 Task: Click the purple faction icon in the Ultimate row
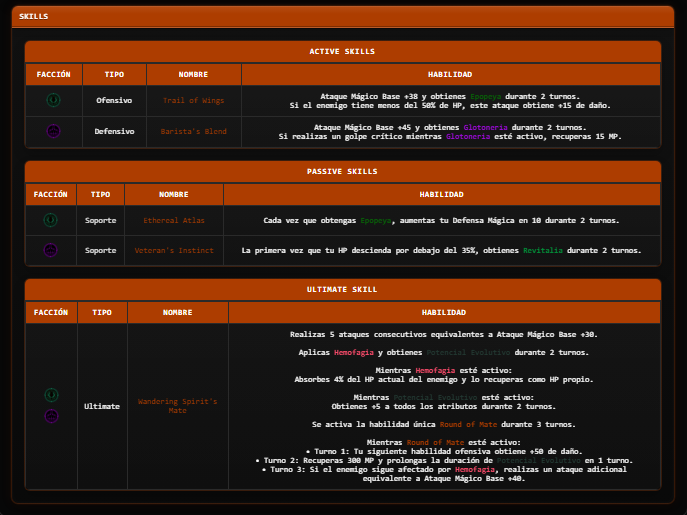[51, 416]
